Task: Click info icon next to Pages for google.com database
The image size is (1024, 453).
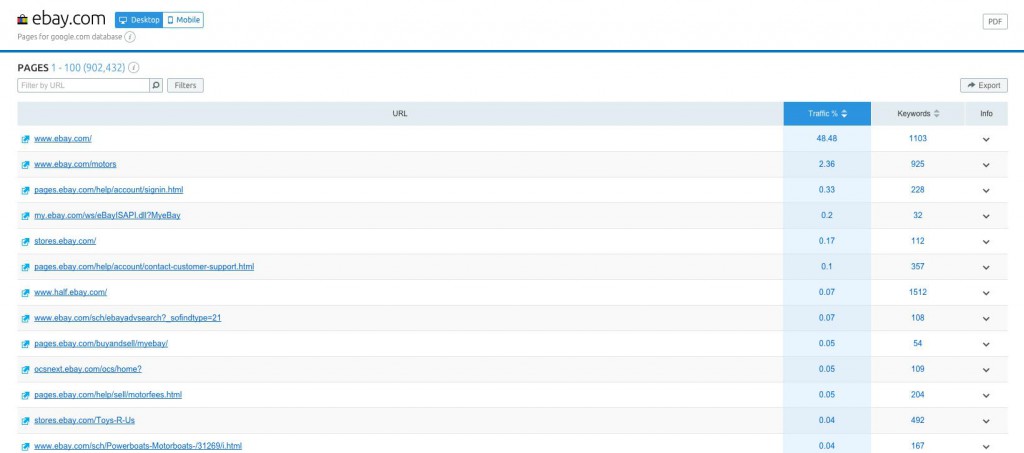Action: pos(130,37)
